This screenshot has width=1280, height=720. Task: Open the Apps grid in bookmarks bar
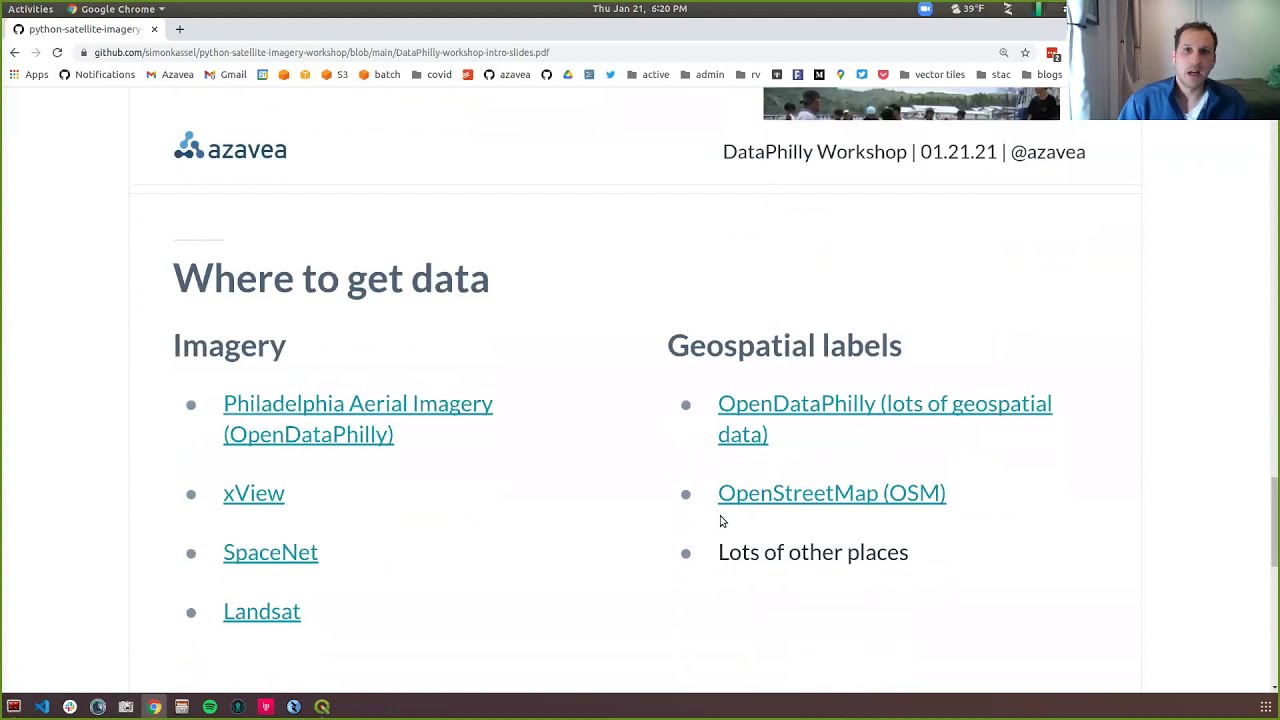[x=28, y=74]
